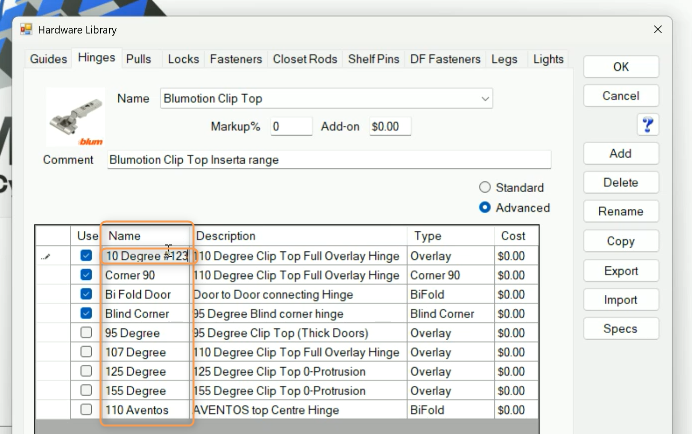The image size is (692, 434).
Task: Close the Hardware Library dialog
Action: click(658, 29)
